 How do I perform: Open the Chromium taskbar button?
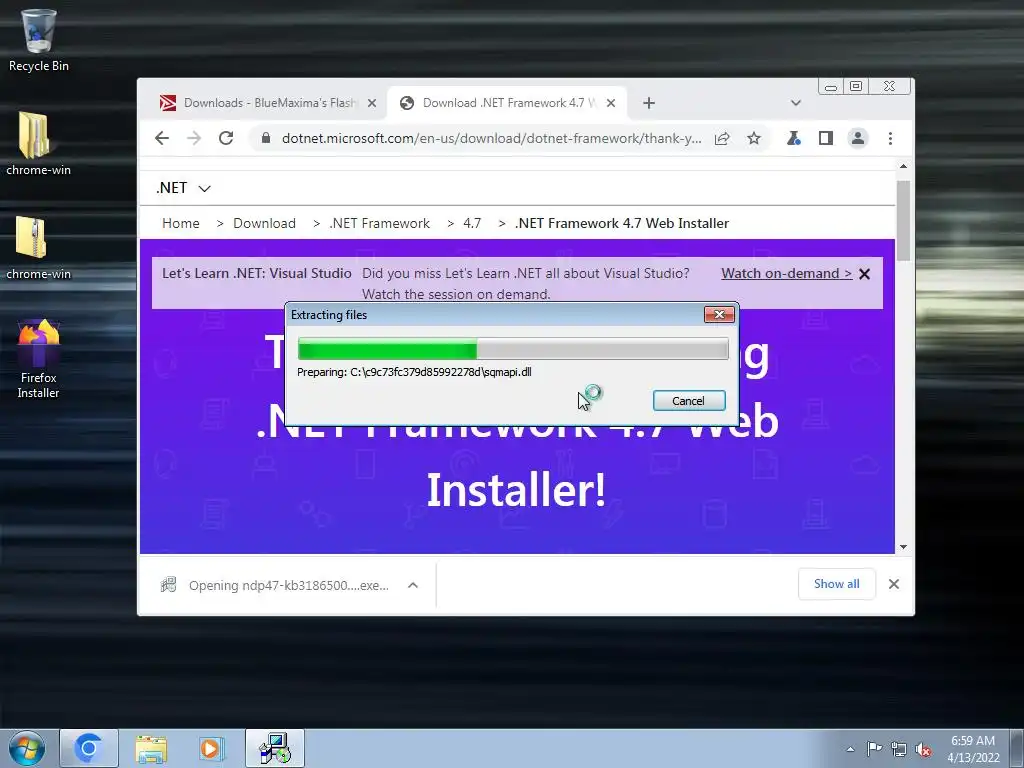[89, 748]
